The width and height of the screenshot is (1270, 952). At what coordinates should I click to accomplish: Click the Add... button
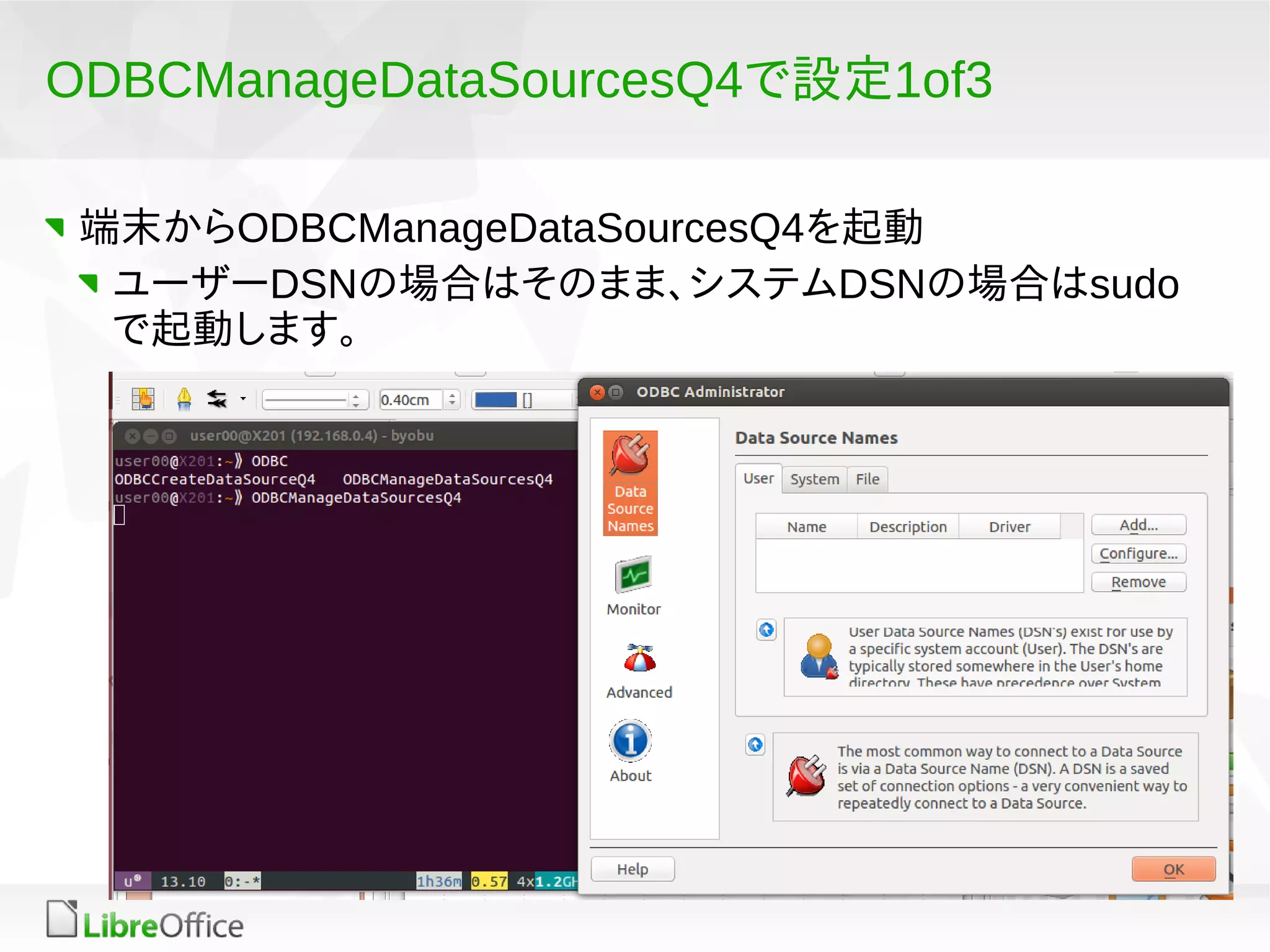pos(1139,525)
